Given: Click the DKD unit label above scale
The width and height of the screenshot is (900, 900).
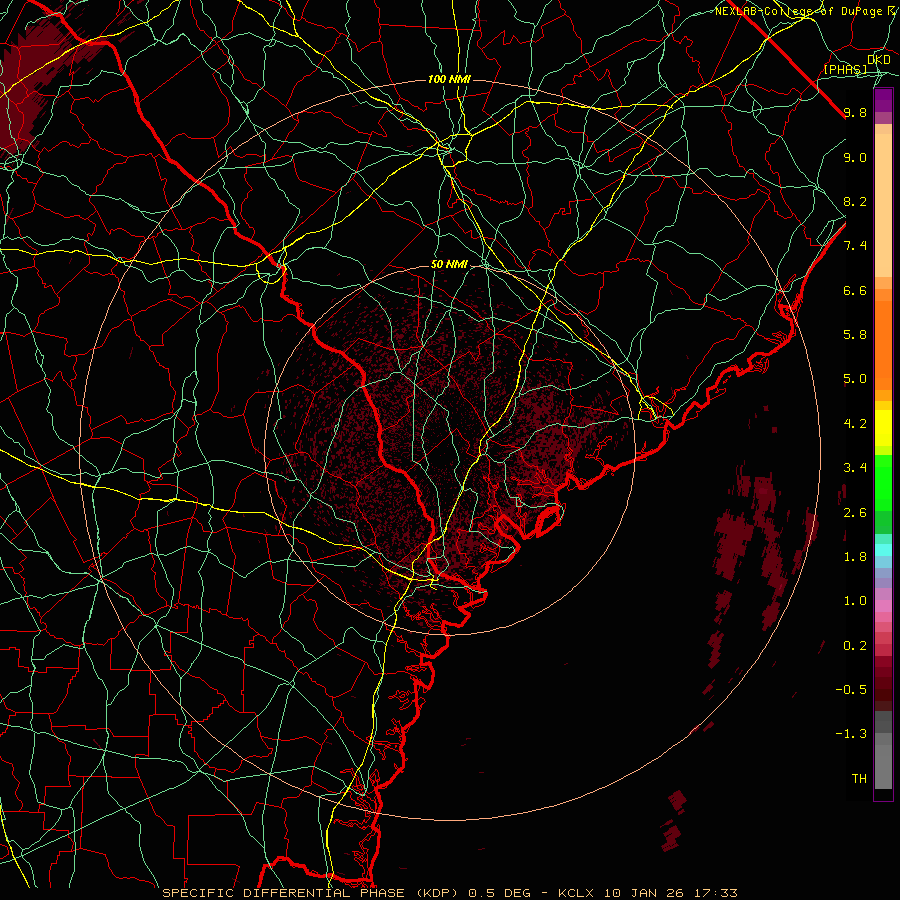Looking at the screenshot, I should (x=879, y=60).
